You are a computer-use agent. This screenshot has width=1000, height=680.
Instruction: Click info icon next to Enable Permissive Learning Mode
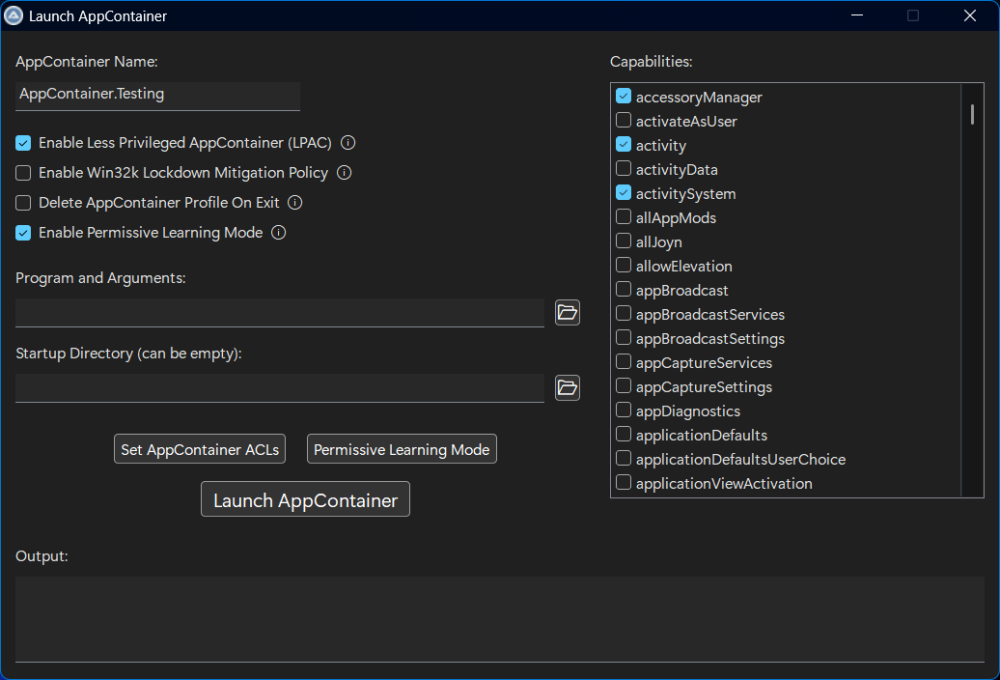(x=279, y=233)
